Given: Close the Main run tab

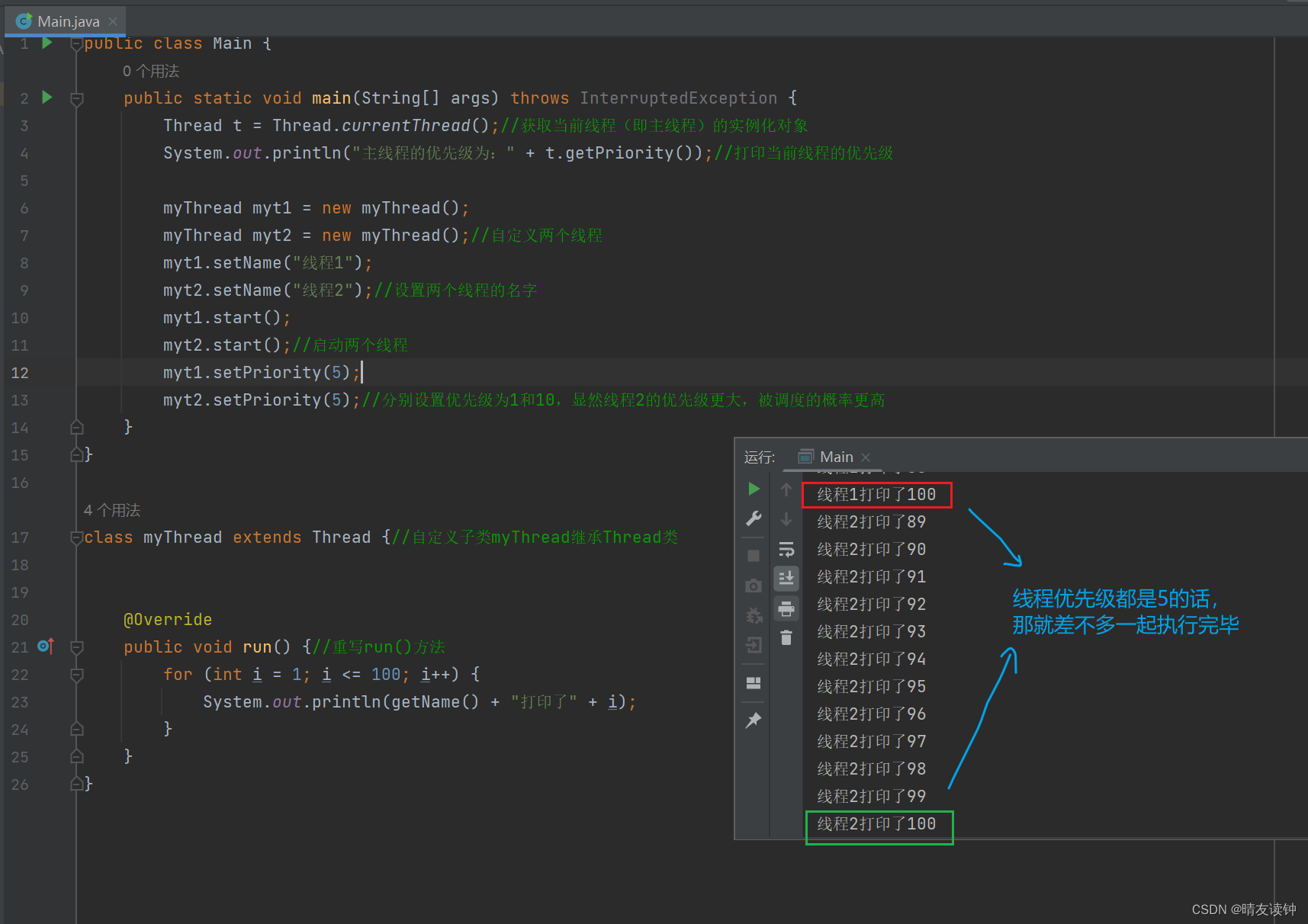Looking at the screenshot, I should click(x=866, y=457).
